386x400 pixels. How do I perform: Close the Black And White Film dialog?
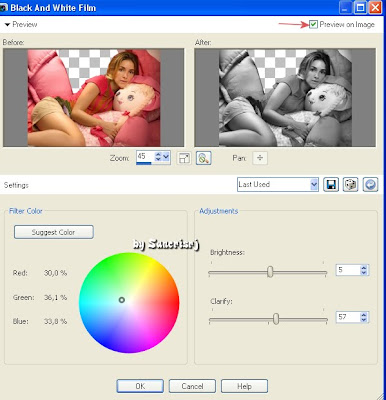point(375,7)
